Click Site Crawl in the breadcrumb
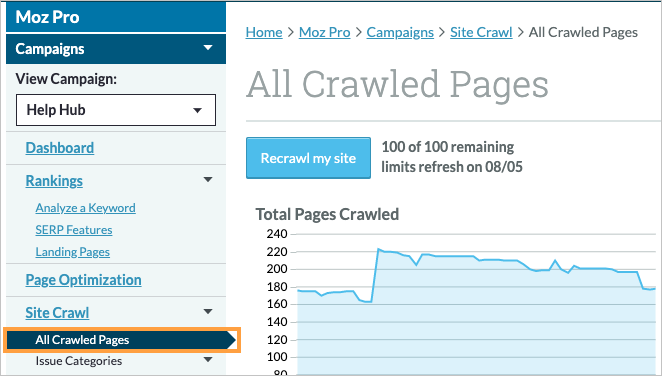 pos(481,32)
